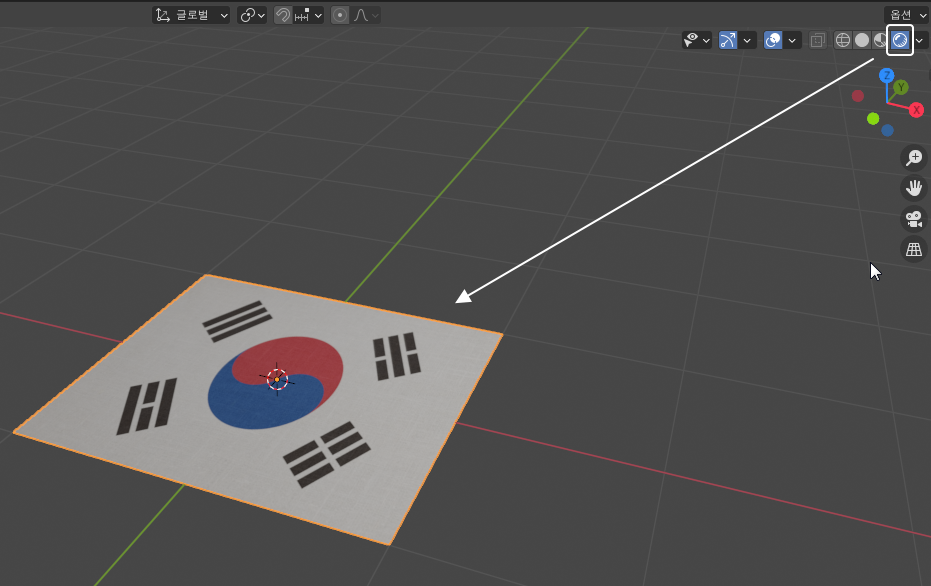
Task: Toggle proportional editing
Action: tap(340, 15)
